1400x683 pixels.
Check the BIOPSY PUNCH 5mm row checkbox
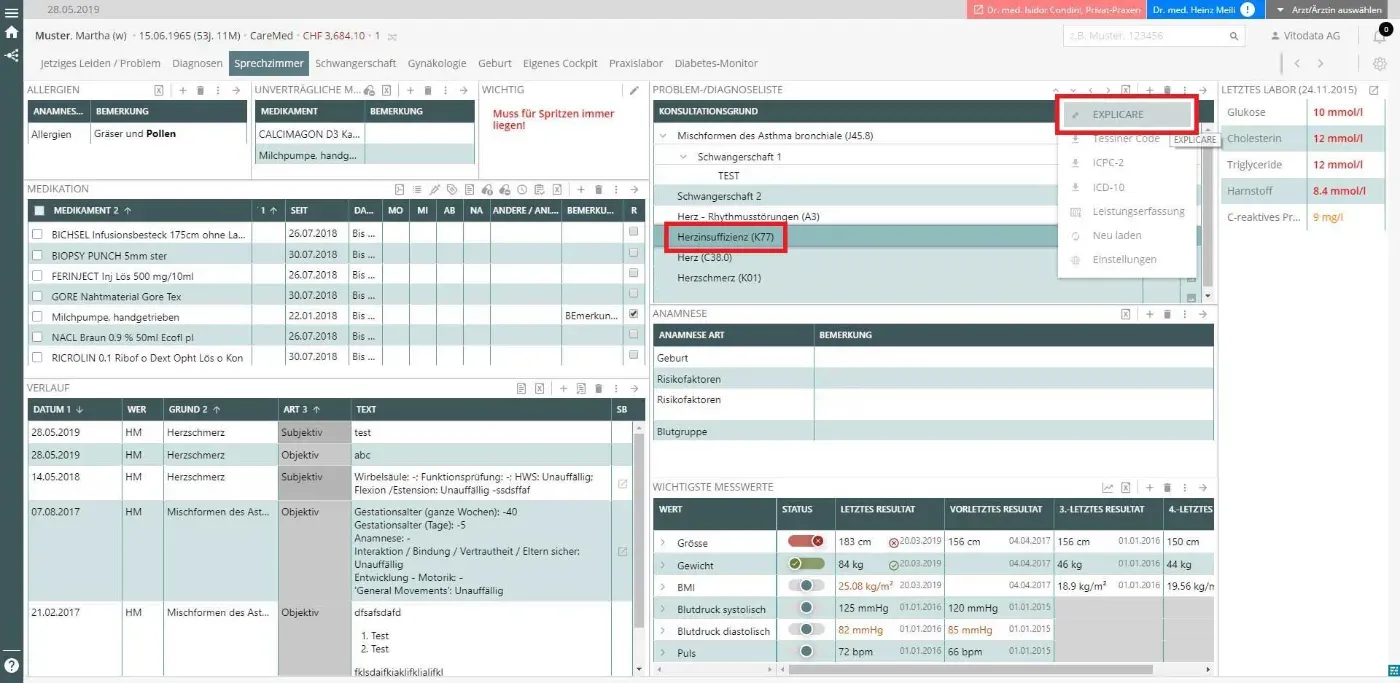point(38,255)
